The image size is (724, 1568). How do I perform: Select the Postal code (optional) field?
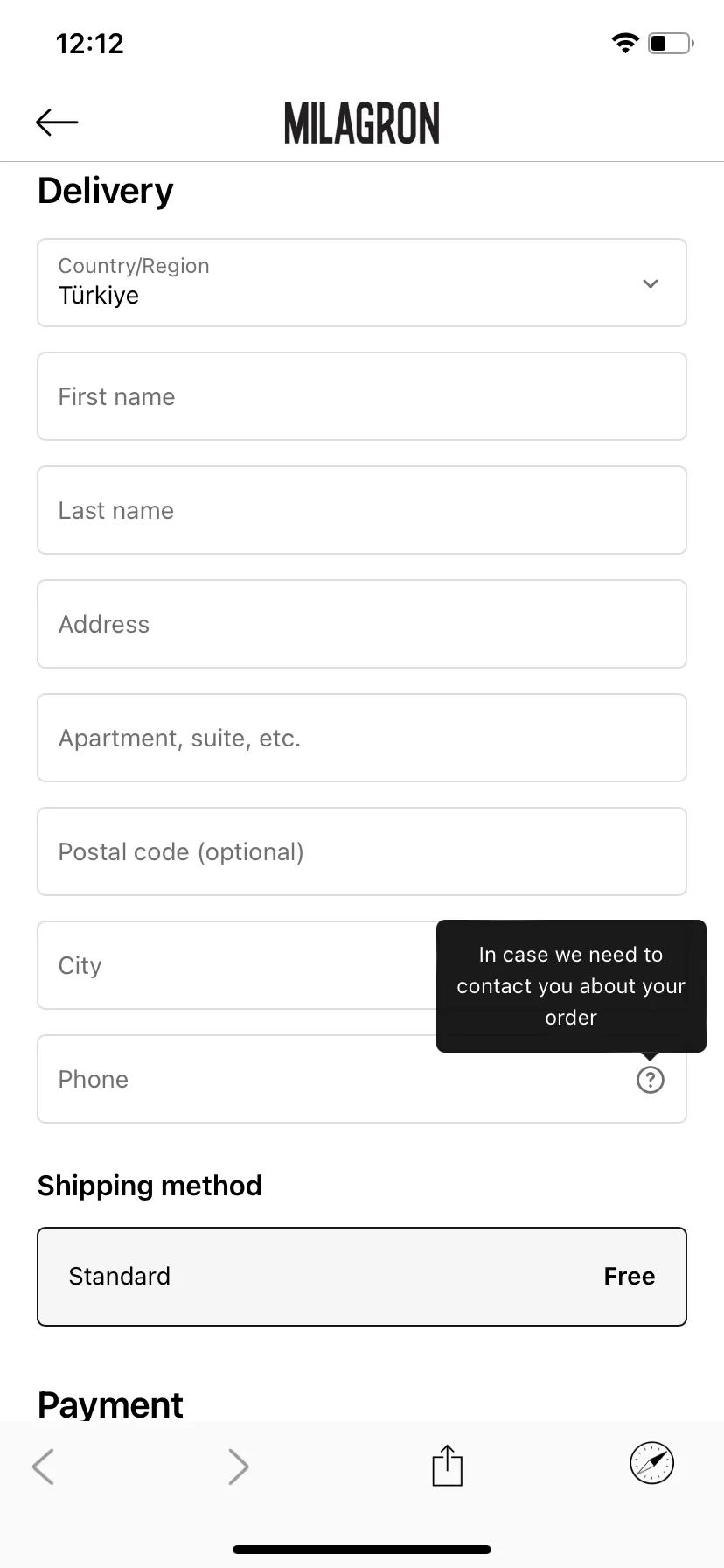[362, 851]
